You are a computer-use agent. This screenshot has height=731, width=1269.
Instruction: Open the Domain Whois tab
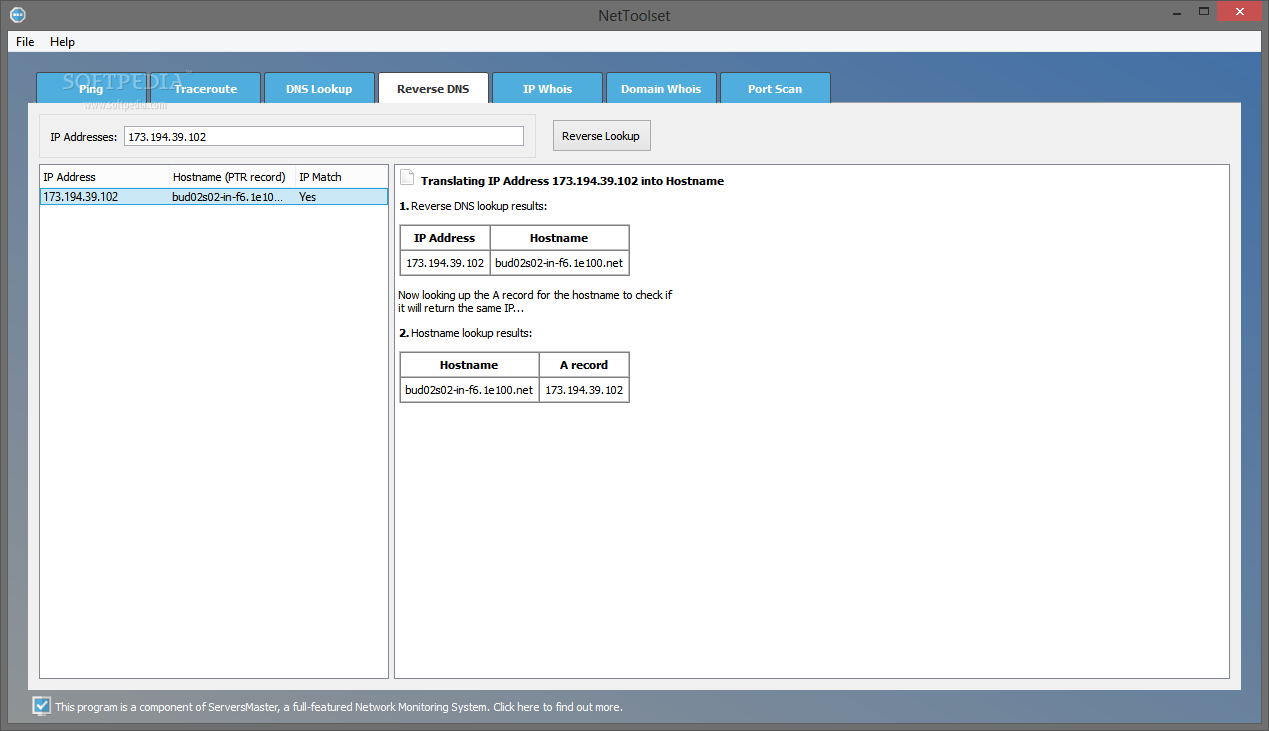tap(661, 88)
